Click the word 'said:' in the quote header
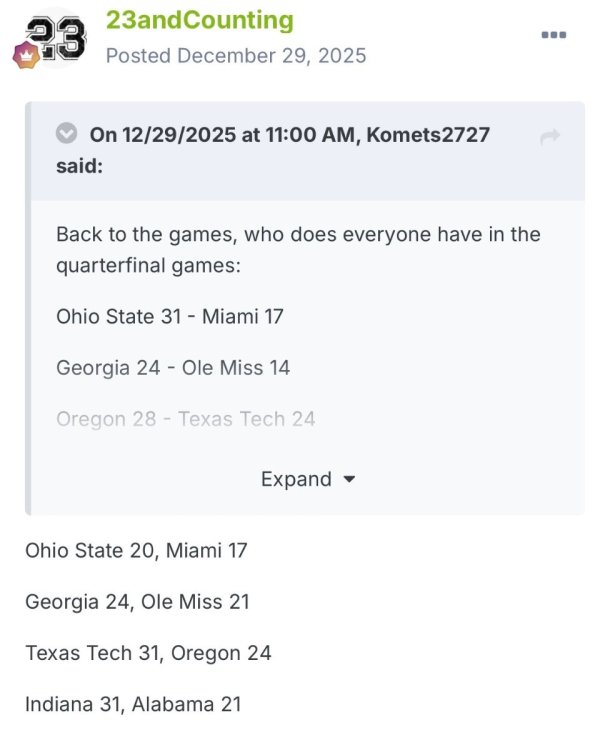 click(x=79, y=166)
